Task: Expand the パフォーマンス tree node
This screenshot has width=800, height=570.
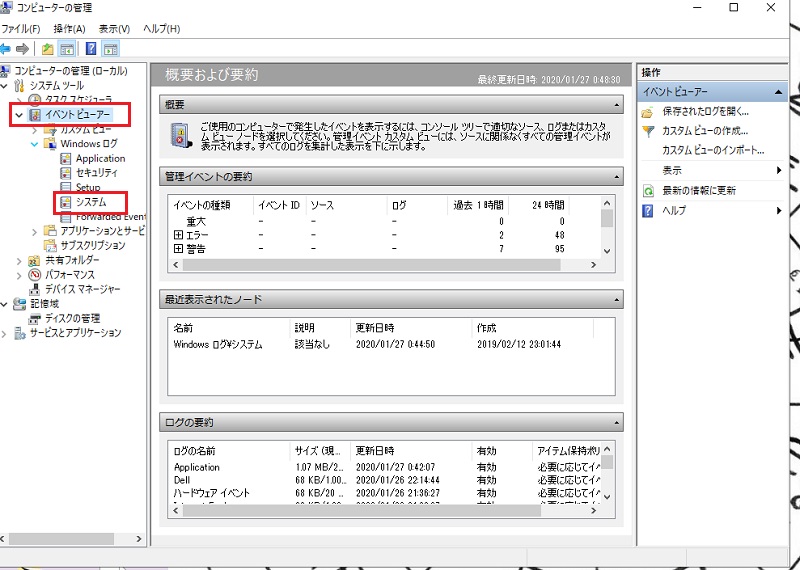Action: 19,275
